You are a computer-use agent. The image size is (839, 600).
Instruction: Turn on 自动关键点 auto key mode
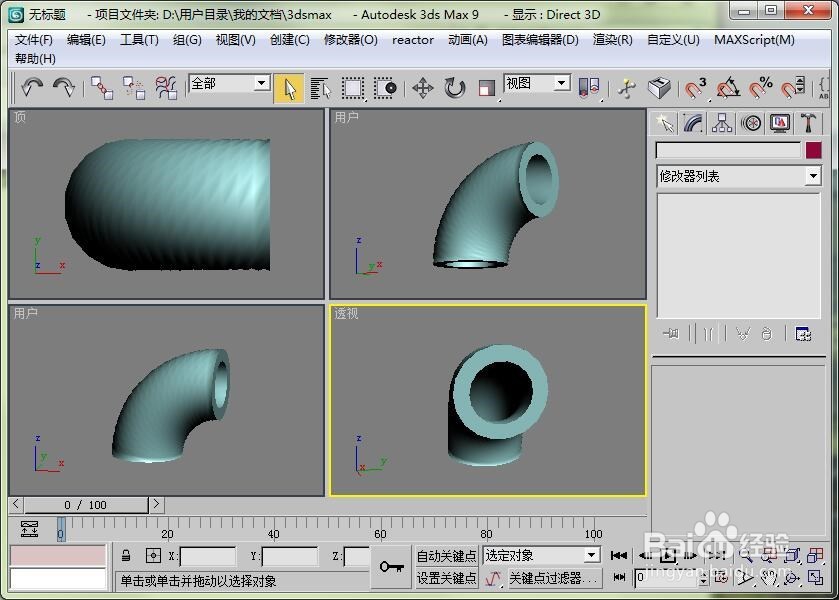click(x=446, y=555)
